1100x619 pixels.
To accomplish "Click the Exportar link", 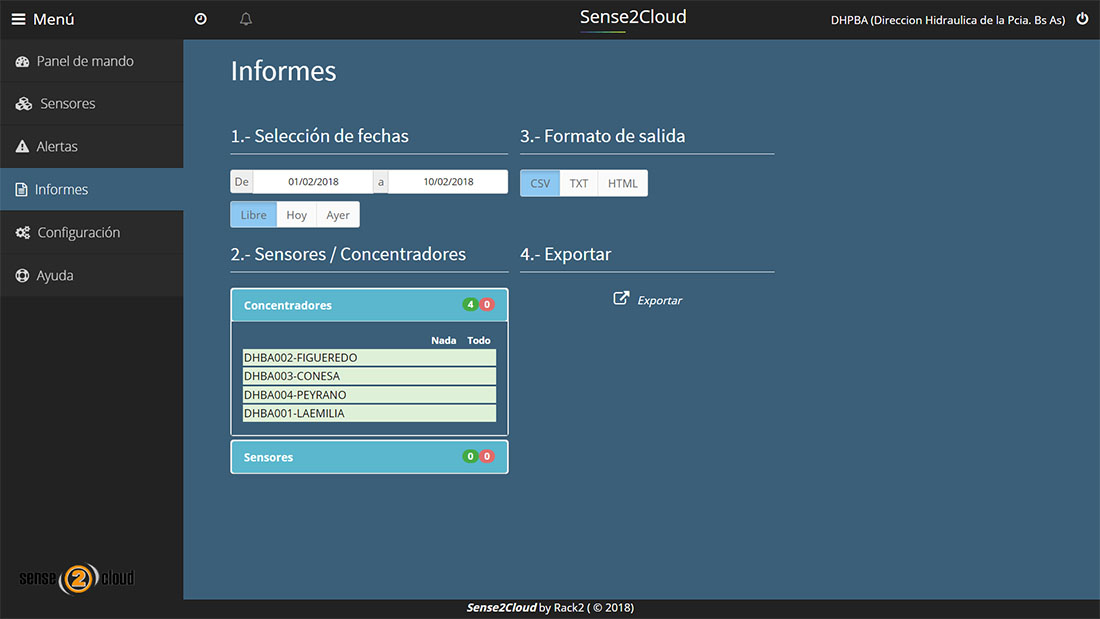I will (x=659, y=300).
